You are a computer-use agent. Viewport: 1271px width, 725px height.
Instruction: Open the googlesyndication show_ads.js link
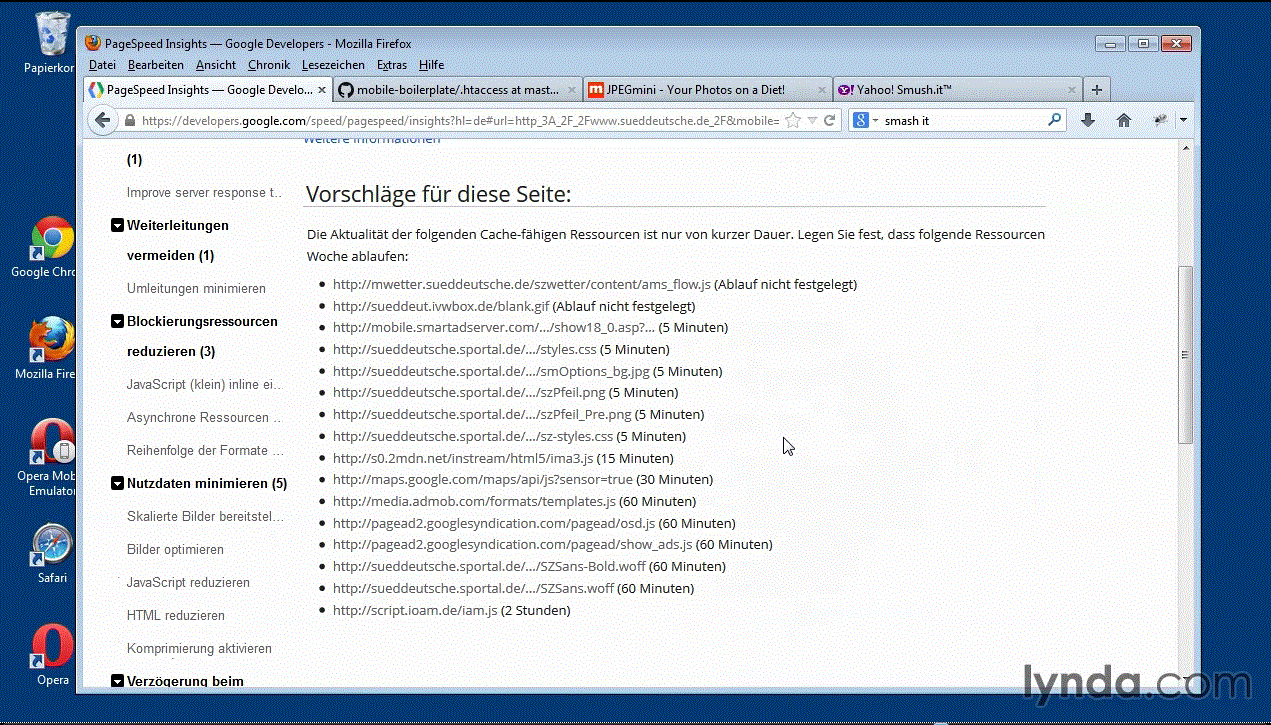(512, 545)
